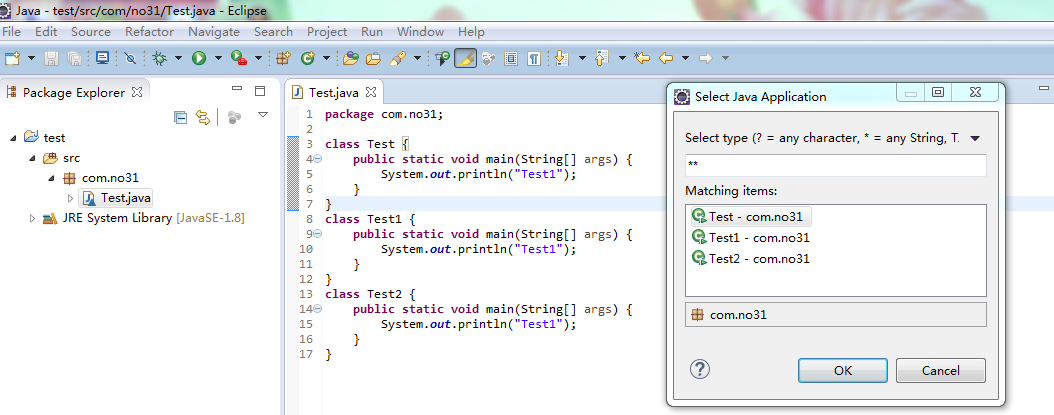The height and width of the screenshot is (415, 1054).
Task: Click Collapse All in Package Explorer
Action: [181, 117]
